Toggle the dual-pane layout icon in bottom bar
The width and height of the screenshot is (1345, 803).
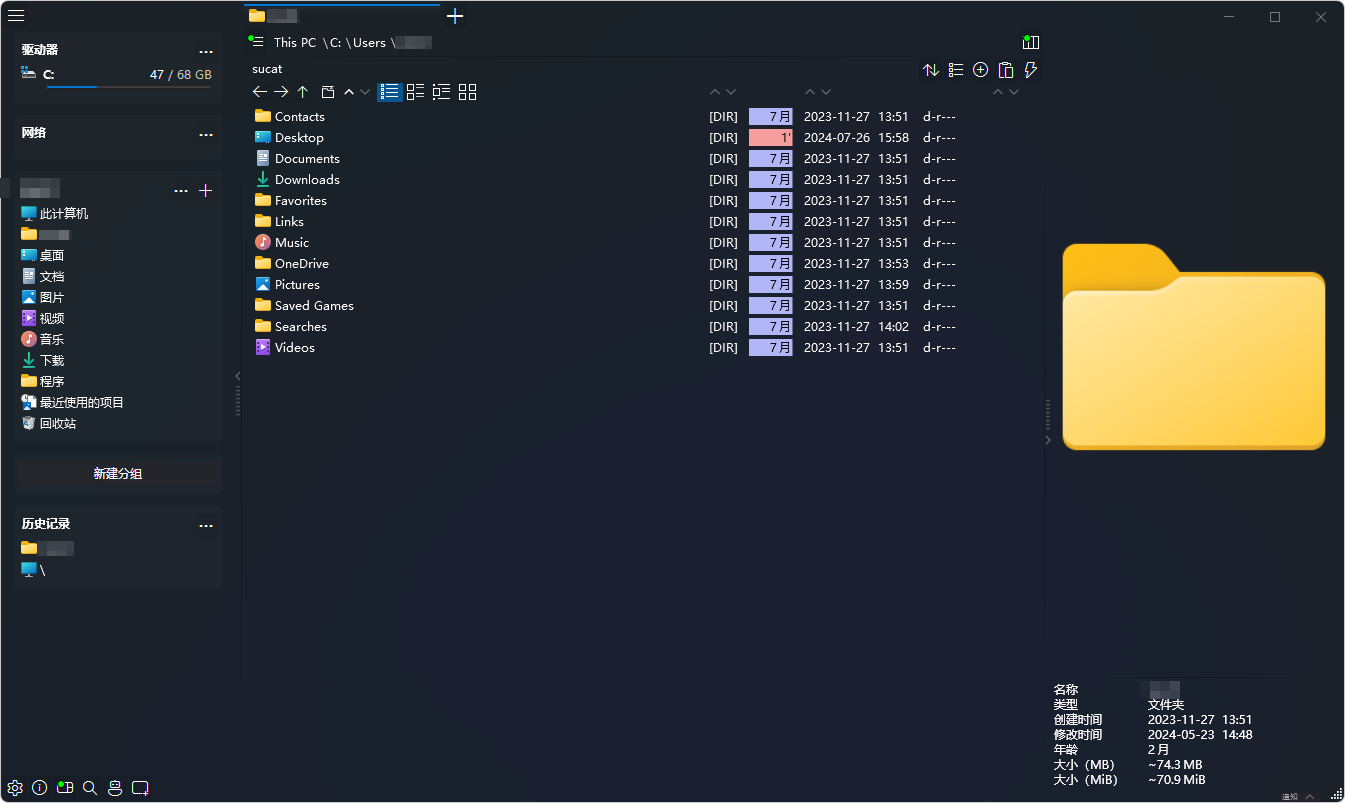coord(65,788)
